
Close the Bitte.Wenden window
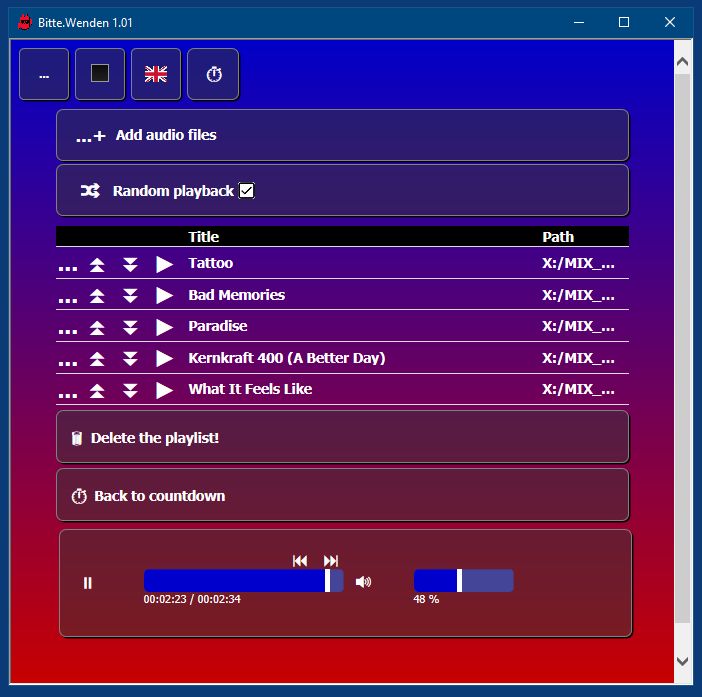coord(670,22)
